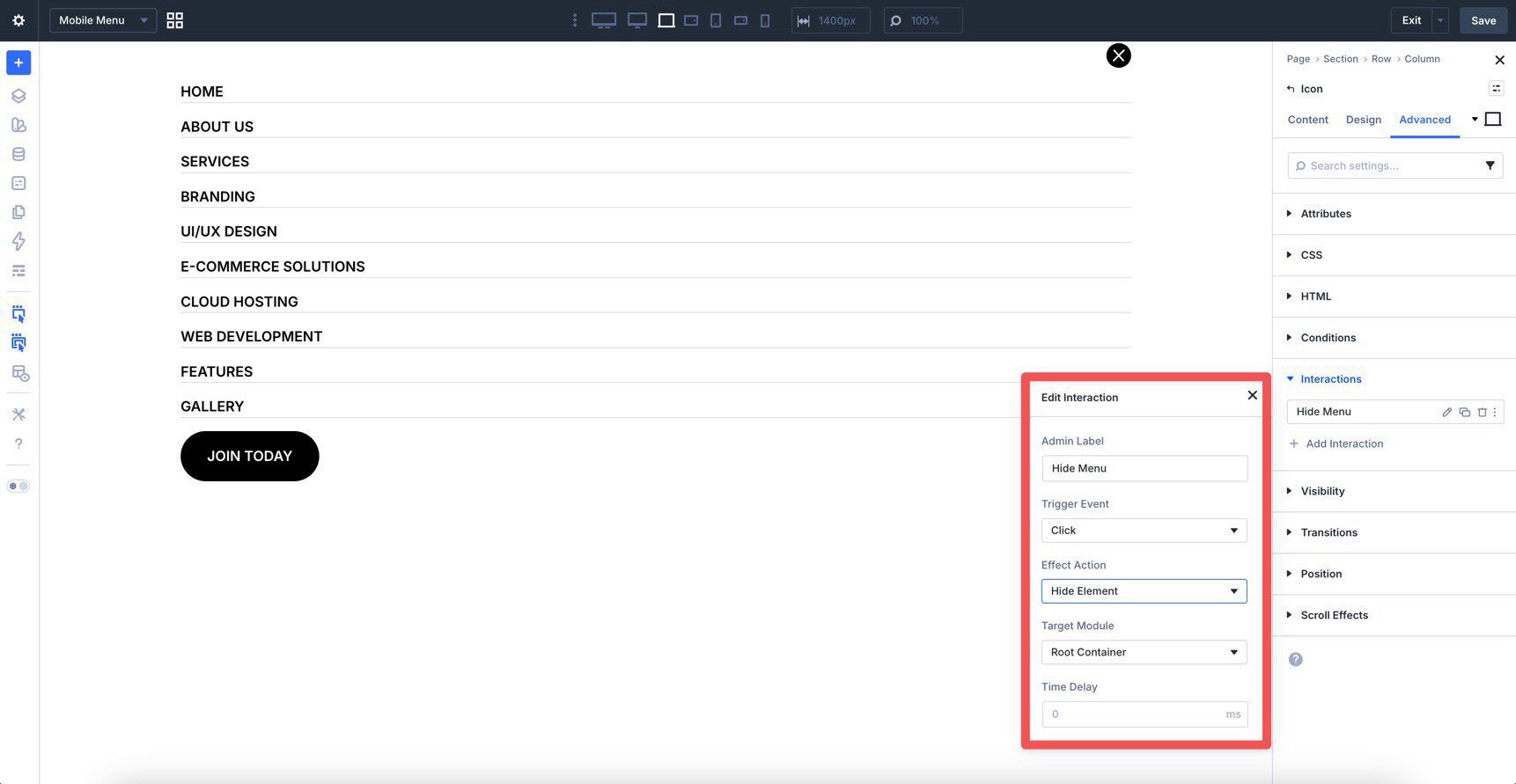Viewport: 1516px width, 784px height.
Task: Click Add Interaction link
Action: pos(1343,443)
